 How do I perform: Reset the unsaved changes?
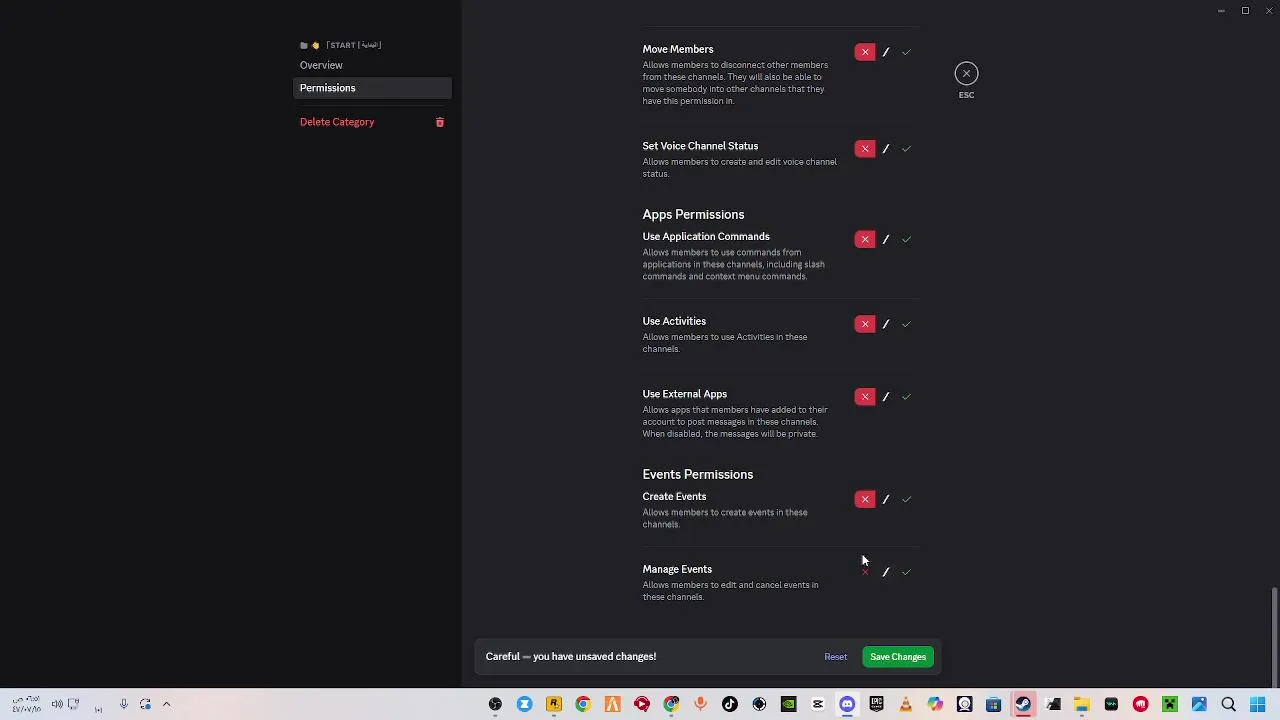point(835,657)
